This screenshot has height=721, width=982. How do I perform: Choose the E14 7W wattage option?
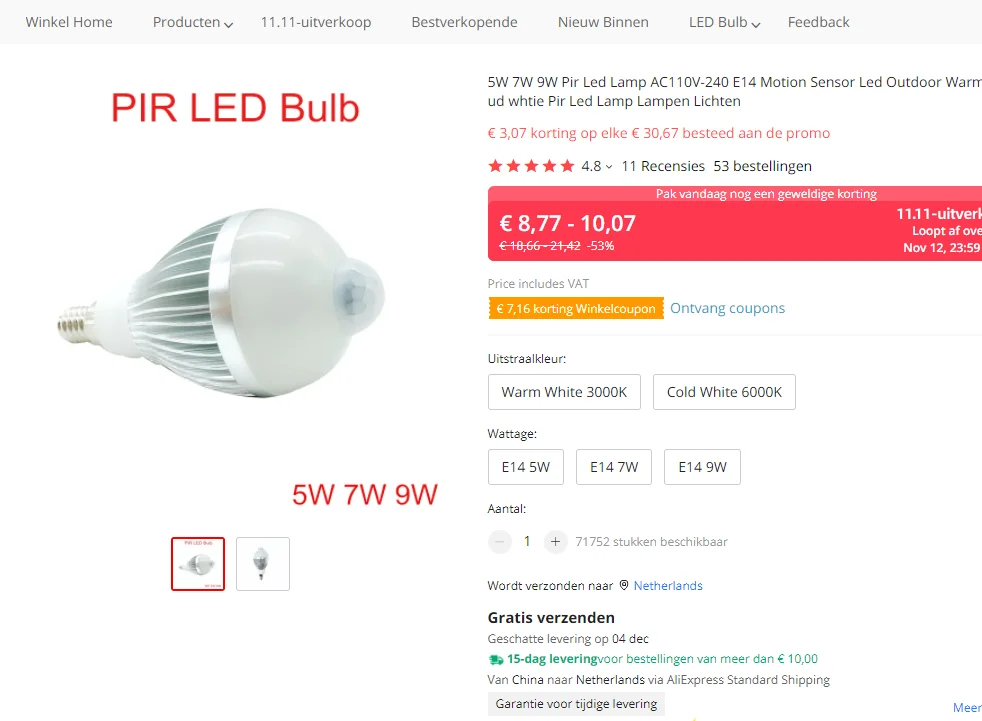point(614,467)
